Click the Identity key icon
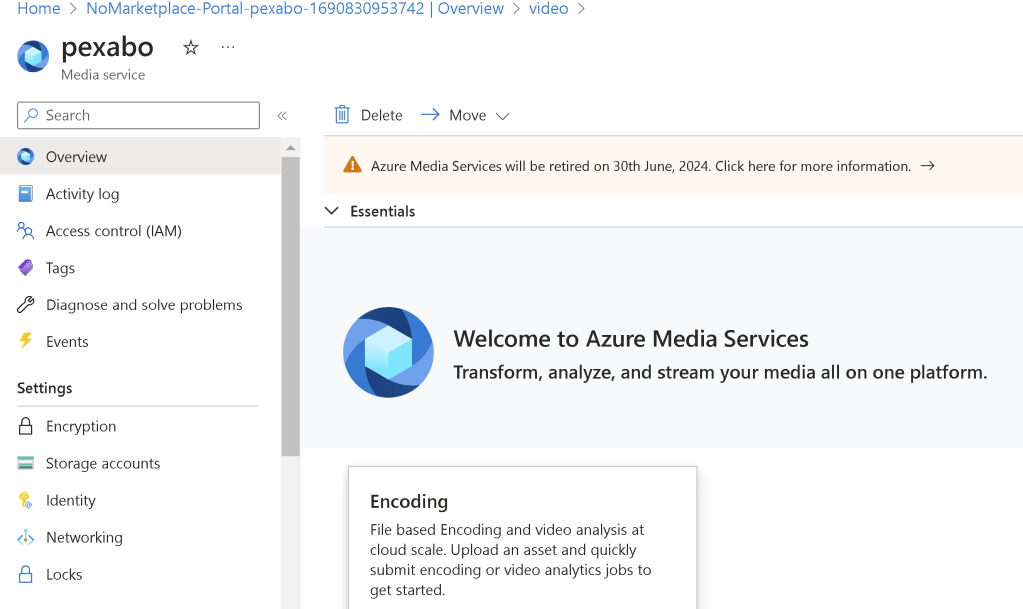 coord(25,500)
